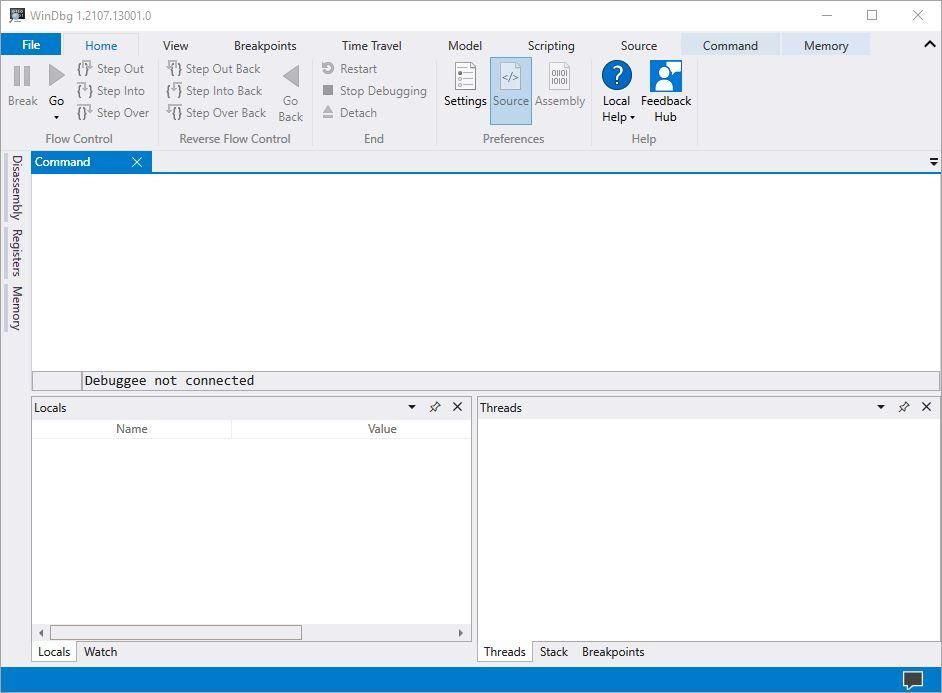Viewport: 942px width, 693px height.
Task: Switch to the Stack bottom tab
Action: coord(553,652)
